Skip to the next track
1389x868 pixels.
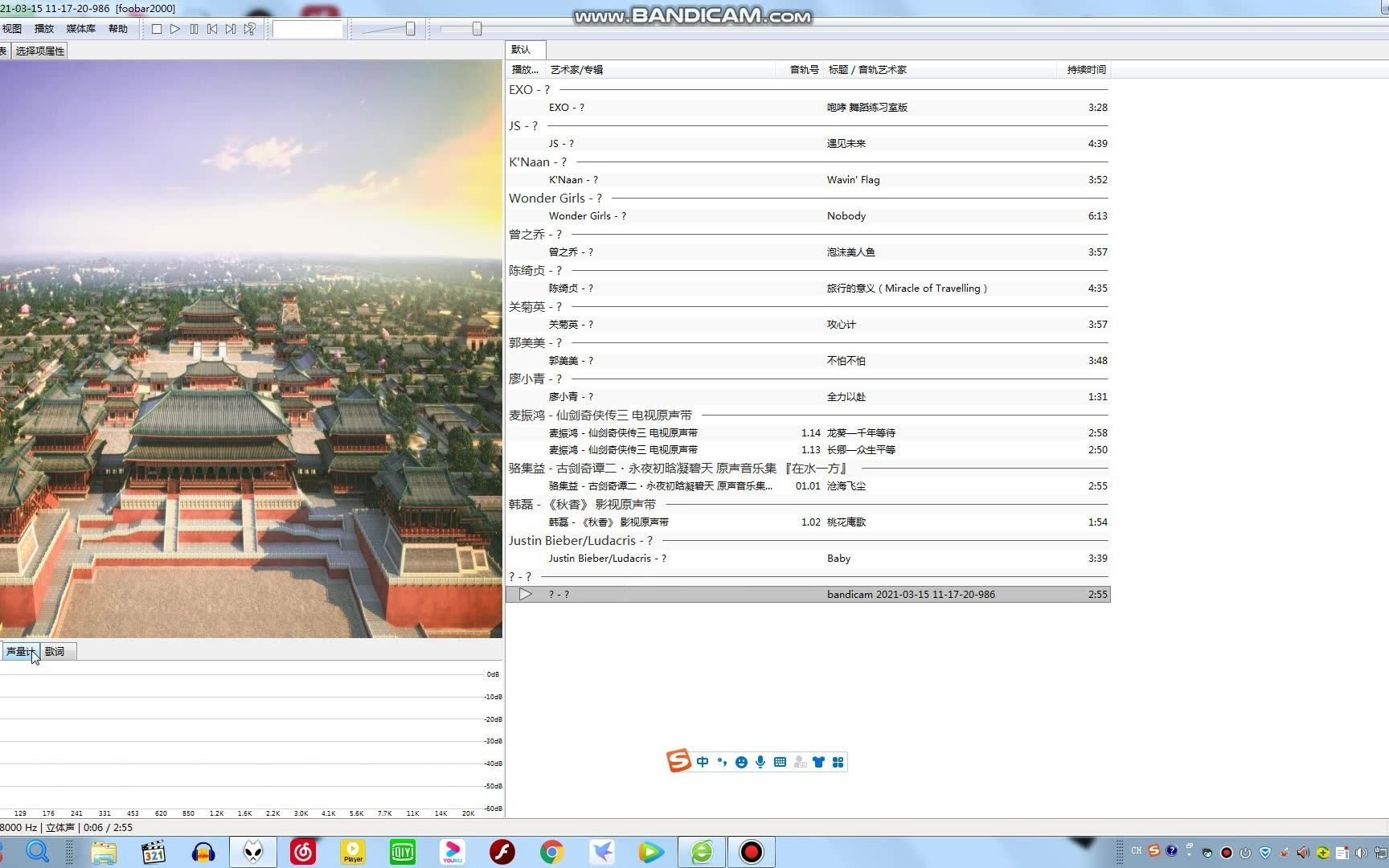tap(231, 29)
